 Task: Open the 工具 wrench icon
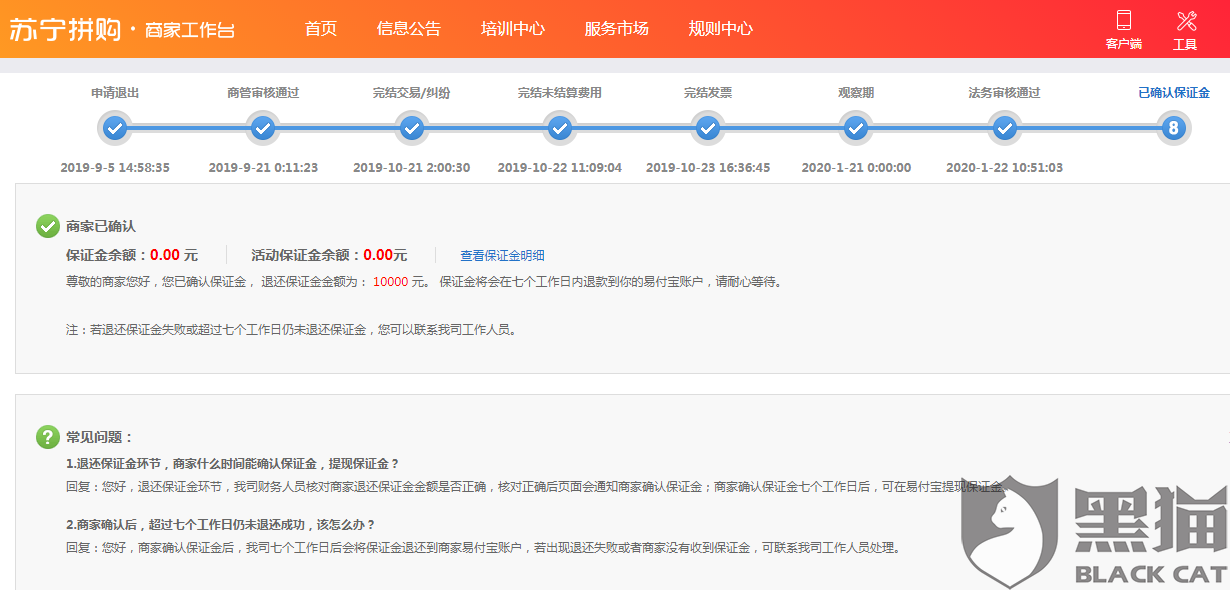pyautogui.click(x=1186, y=20)
